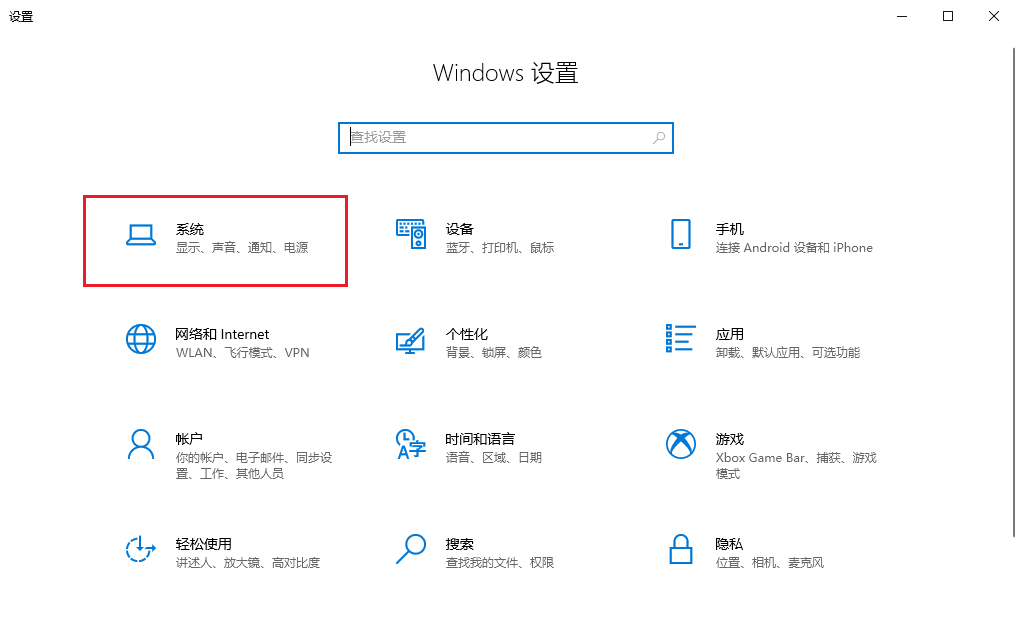Image resolution: width=1015 pixels, height=624 pixels.
Task: Open 个性化 settings title
Action: coord(467,334)
